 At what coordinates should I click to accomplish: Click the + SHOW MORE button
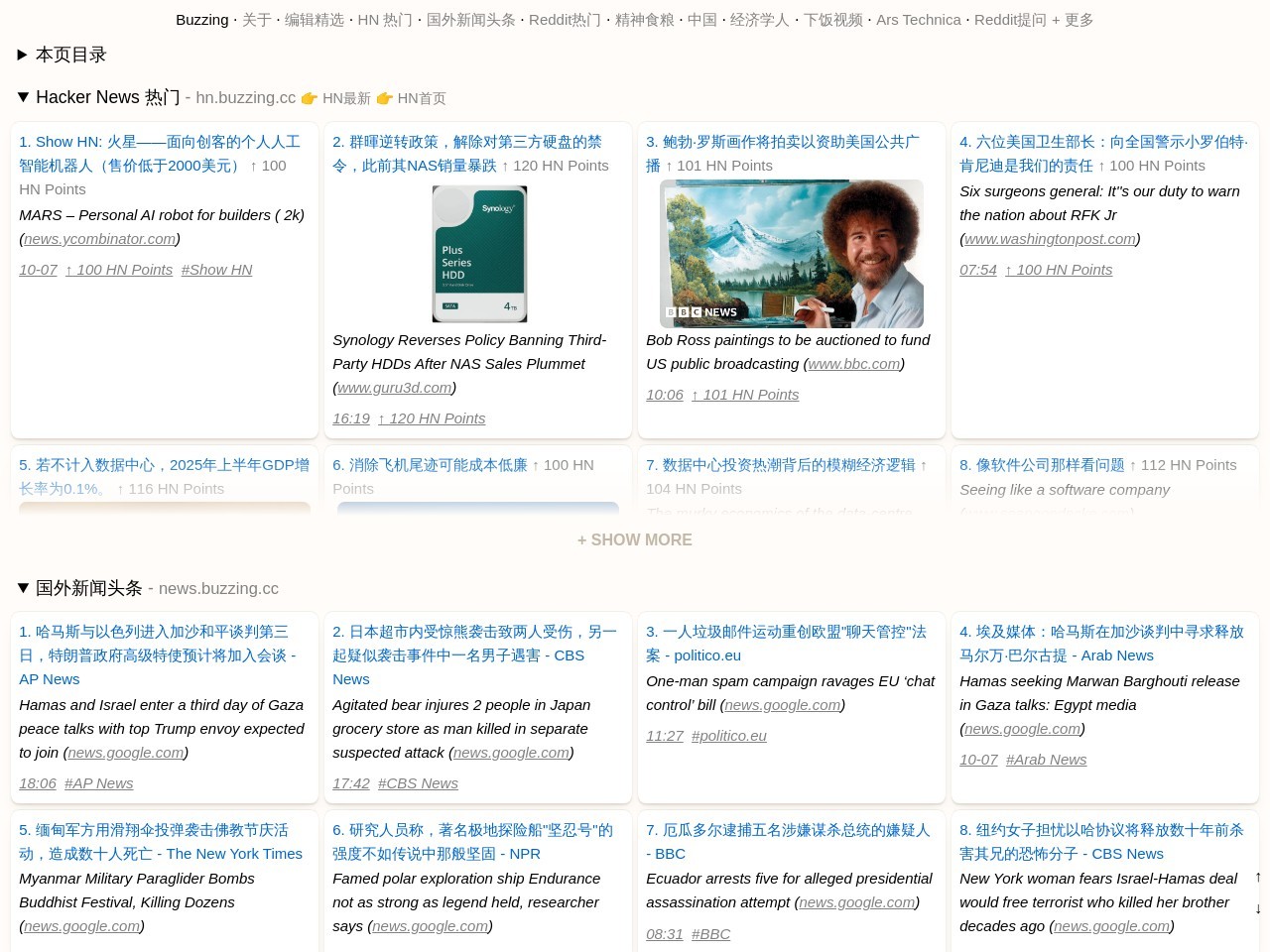[635, 540]
